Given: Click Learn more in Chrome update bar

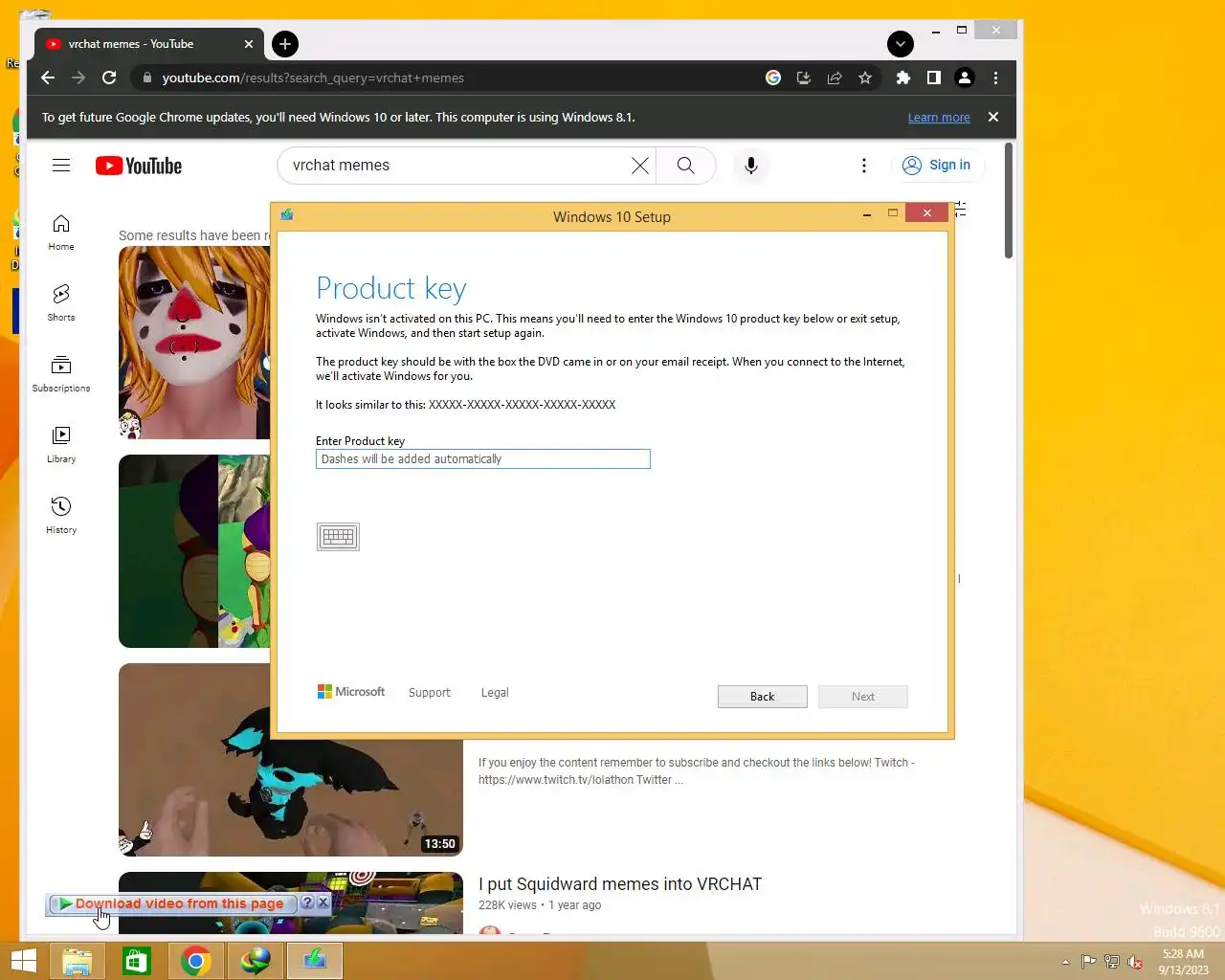Looking at the screenshot, I should (x=939, y=118).
